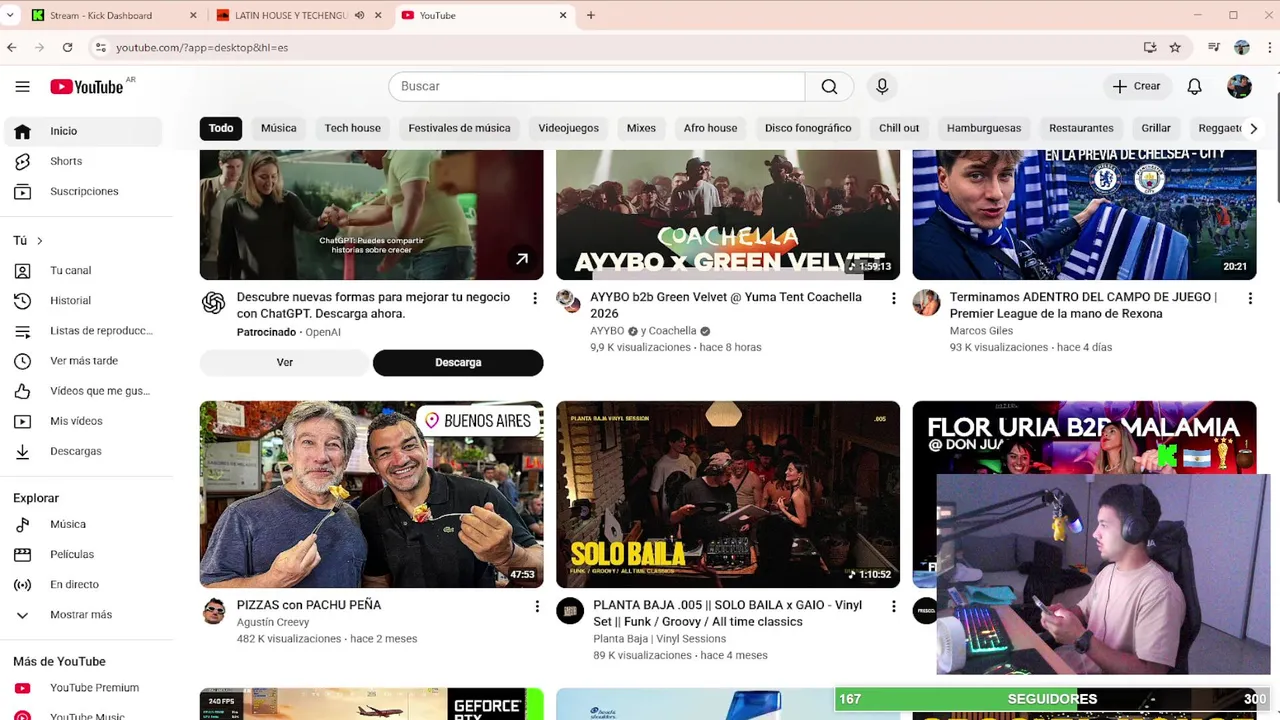
Task: Go to Inicio in sidebar
Action: point(82,131)
